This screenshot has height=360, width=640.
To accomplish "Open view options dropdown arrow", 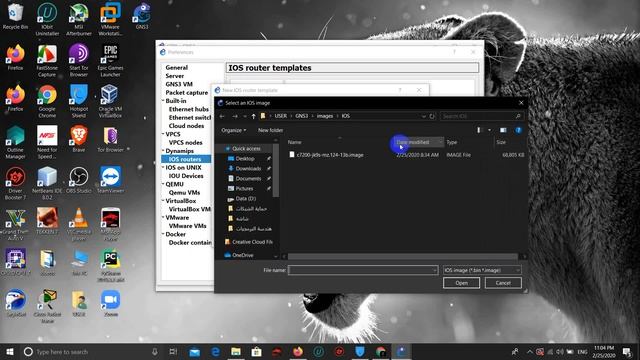I will click(x=489, y=130).
